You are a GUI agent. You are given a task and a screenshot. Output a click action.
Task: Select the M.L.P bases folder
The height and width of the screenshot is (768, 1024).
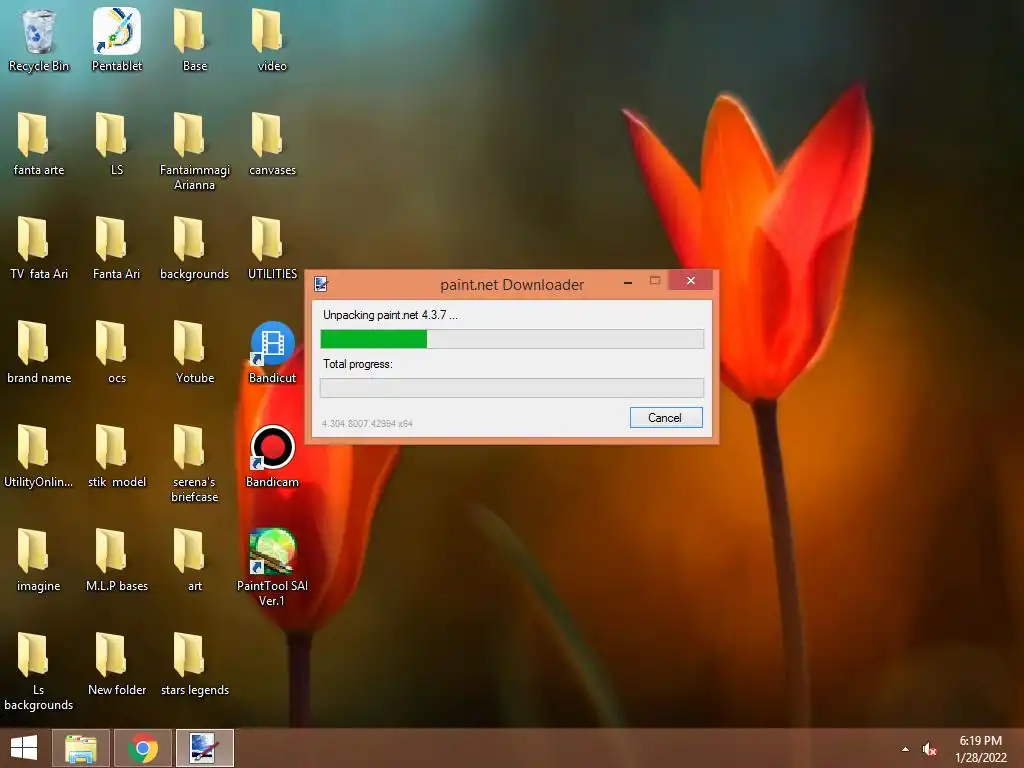click(116, 560)
